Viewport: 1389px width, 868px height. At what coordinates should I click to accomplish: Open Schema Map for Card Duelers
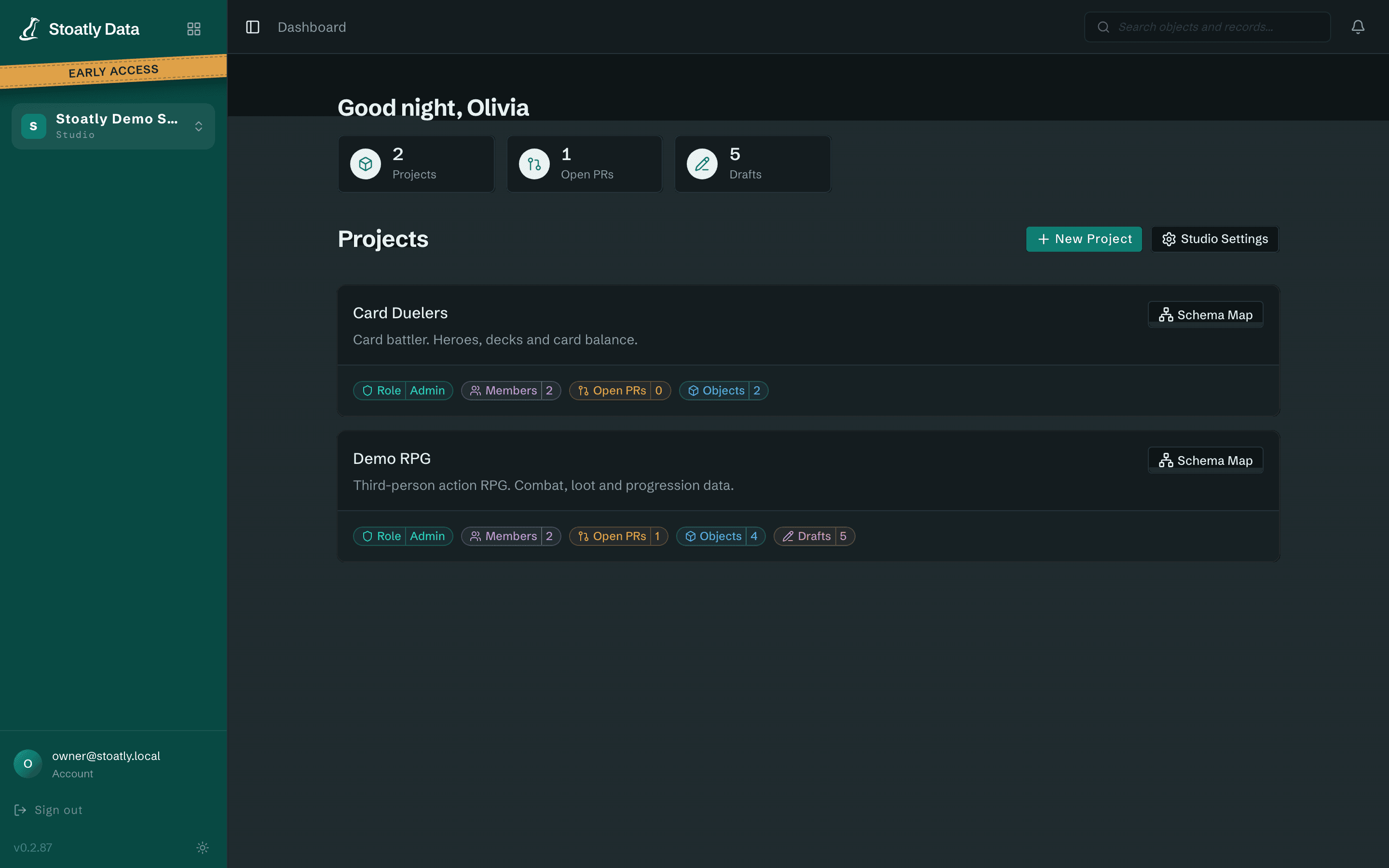(1205, 314)
